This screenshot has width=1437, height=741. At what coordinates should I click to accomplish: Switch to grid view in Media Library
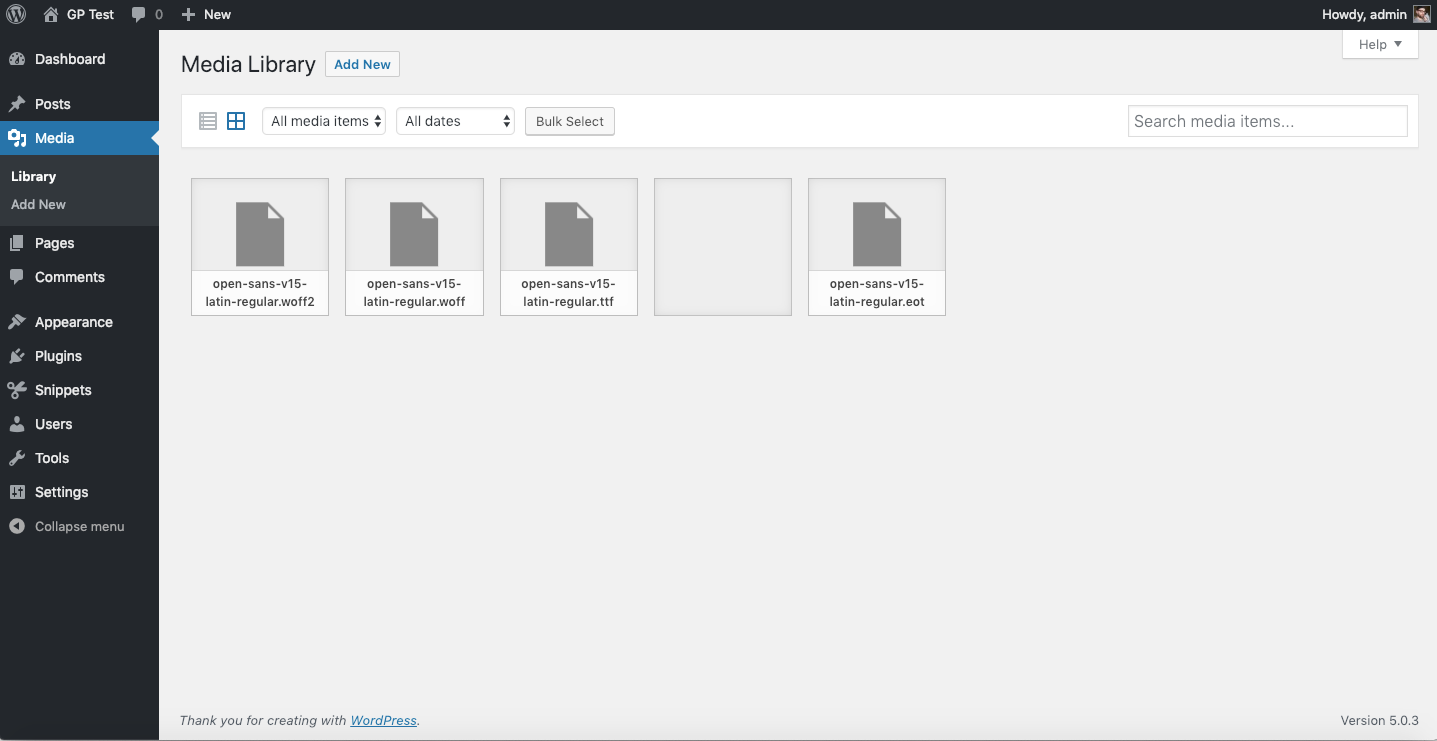tap(235, 120)
